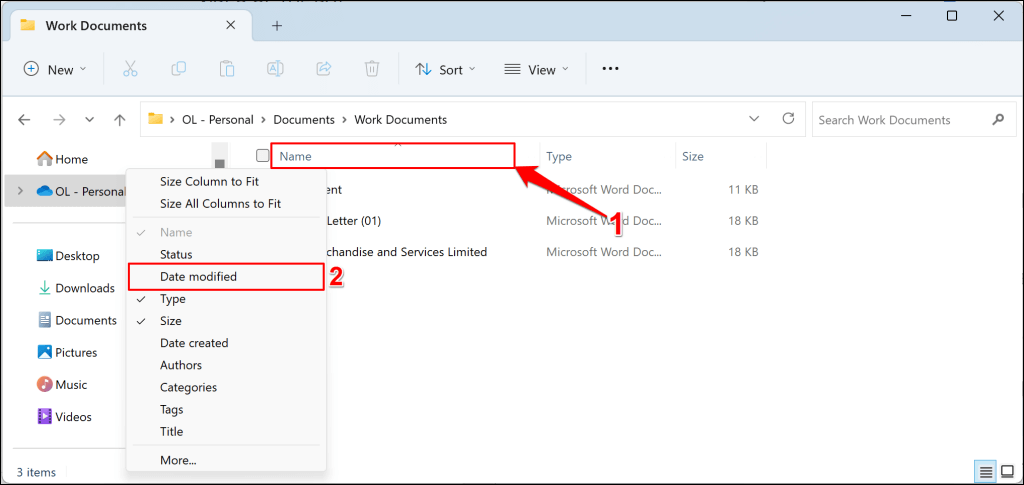Open address bar history dropdown
Image resolution: width=1024 pixels, height=485 pixels.
click(754, 119)
